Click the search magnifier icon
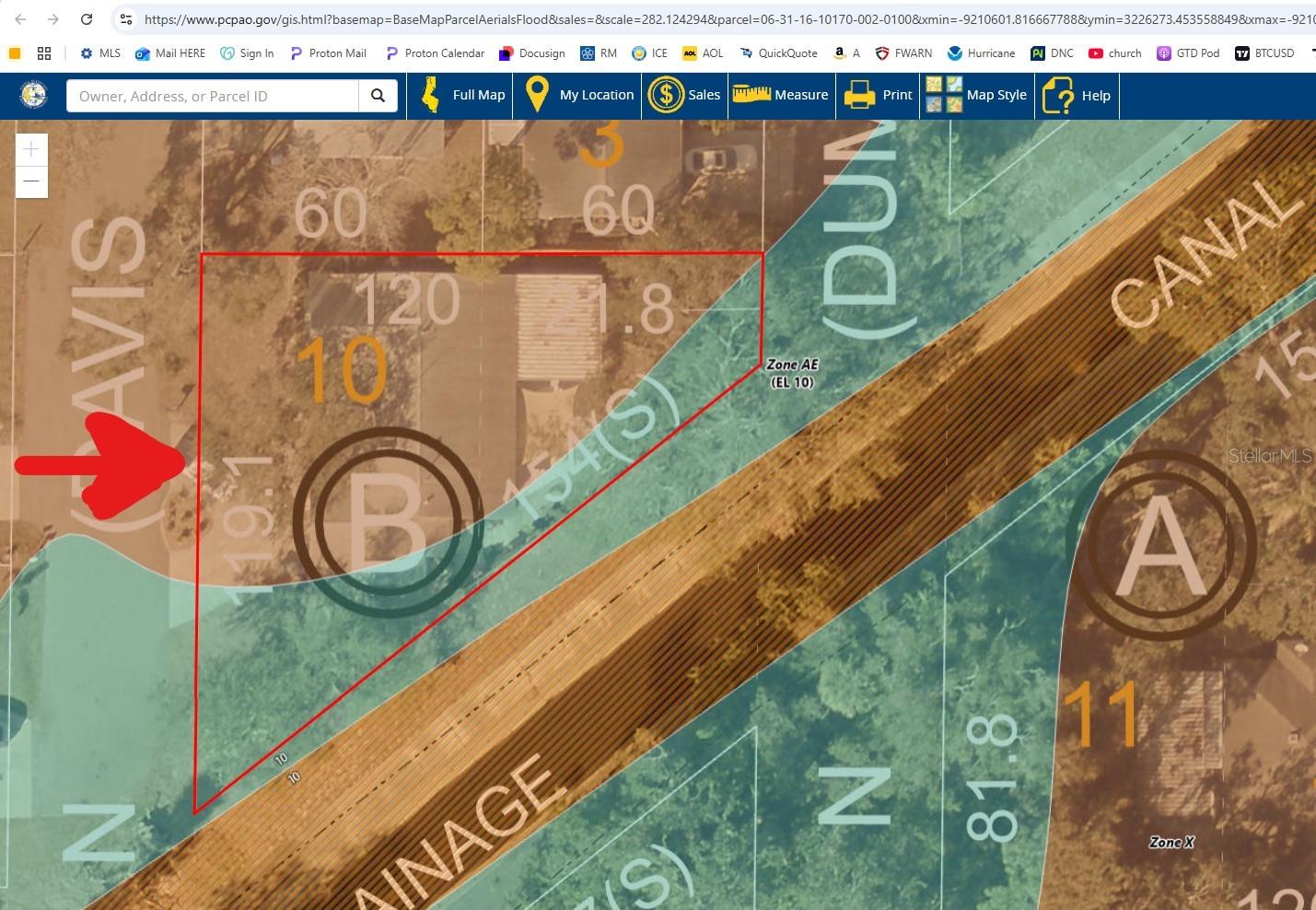Viewport: 1316px width, 910px height. 378,95
